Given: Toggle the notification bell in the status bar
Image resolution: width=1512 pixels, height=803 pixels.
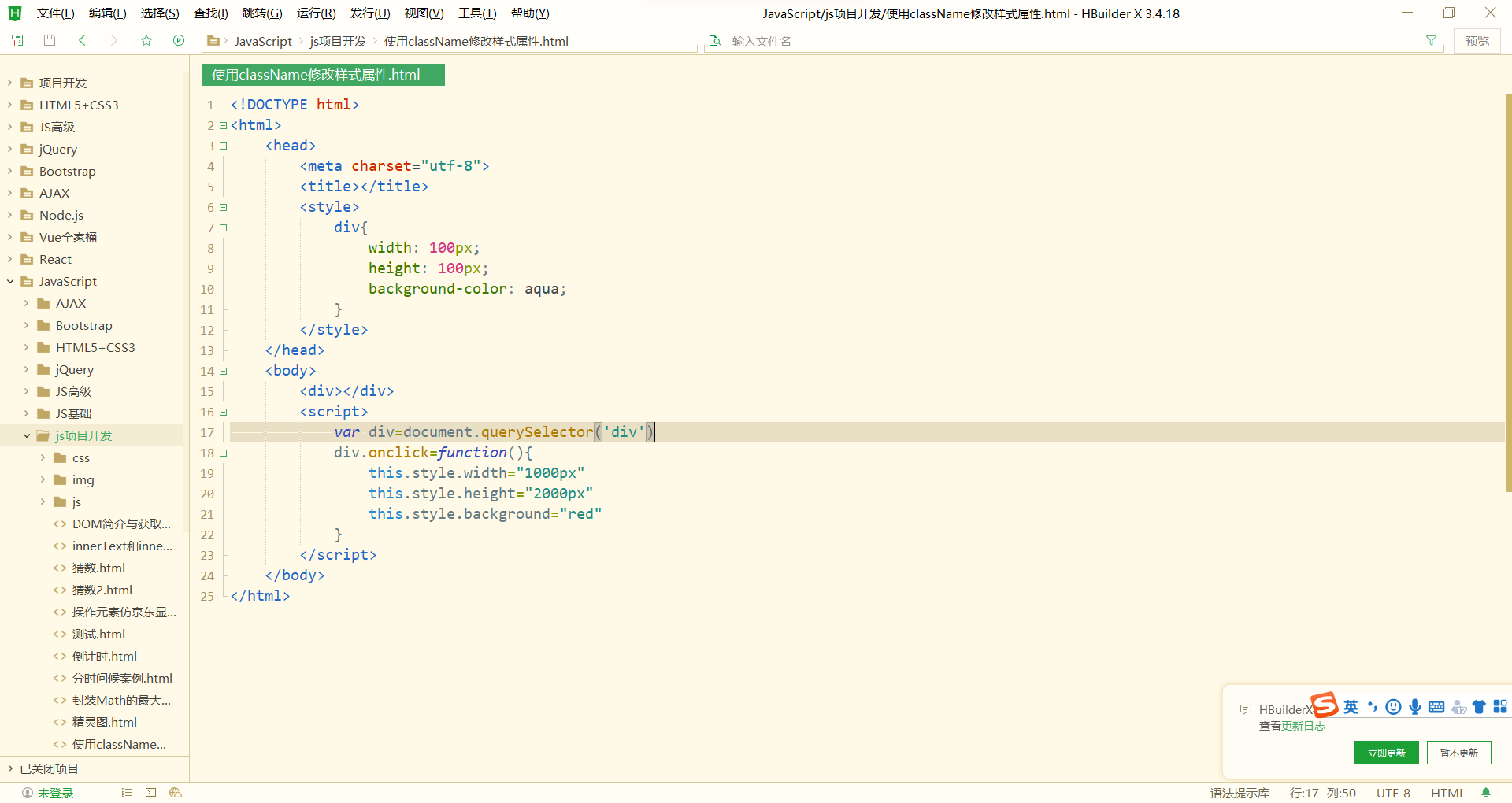Looking at the screenshot, I should click(1487, 793).
